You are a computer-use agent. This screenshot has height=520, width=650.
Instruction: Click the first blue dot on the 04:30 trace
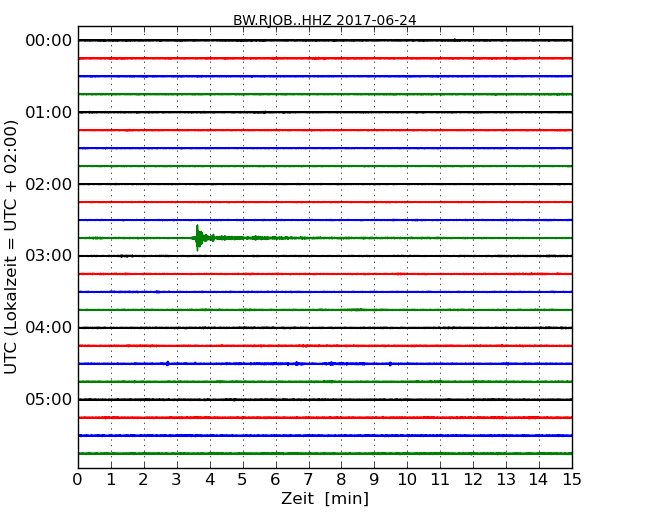point(167,364)
